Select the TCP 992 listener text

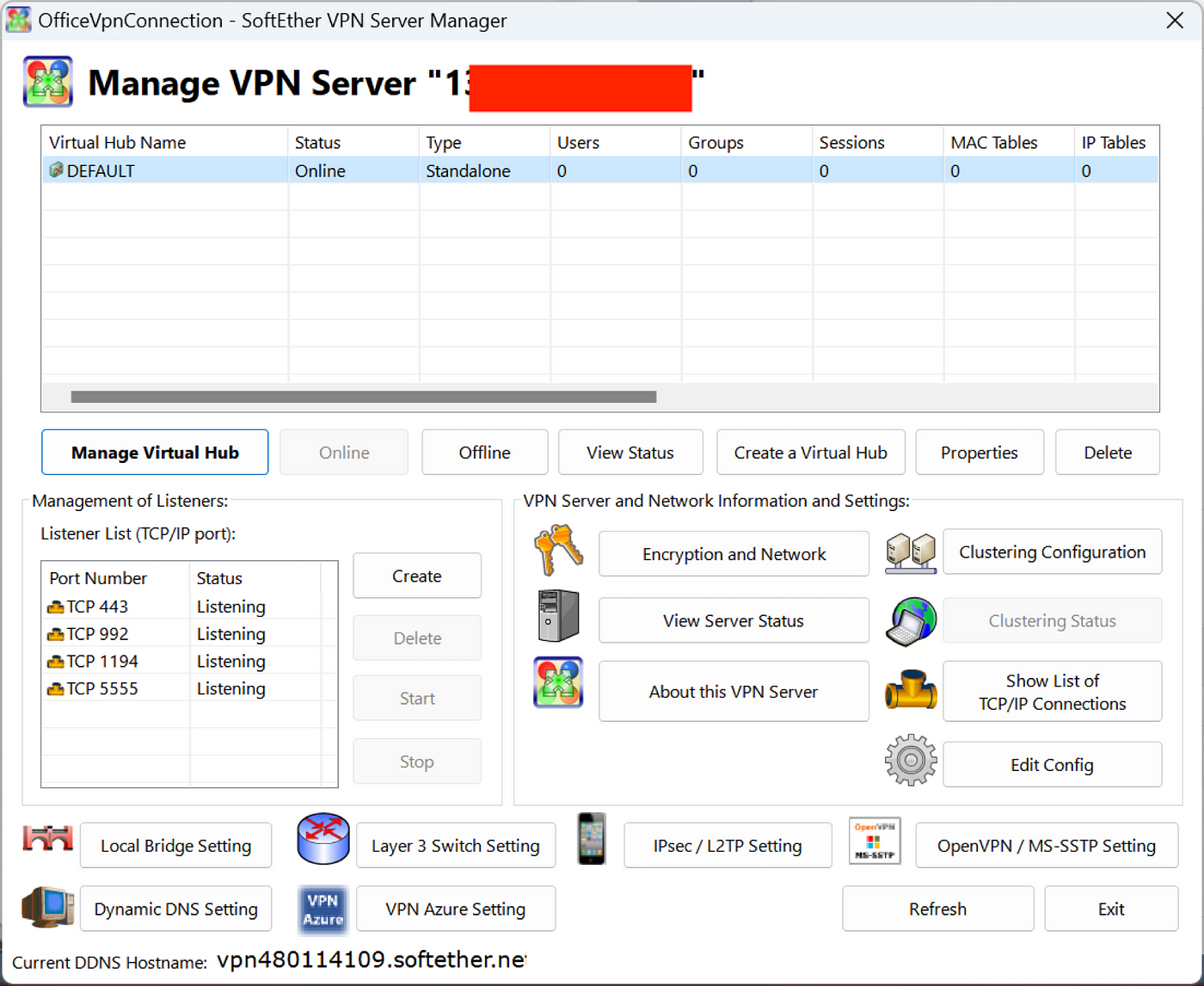[97, 634]
